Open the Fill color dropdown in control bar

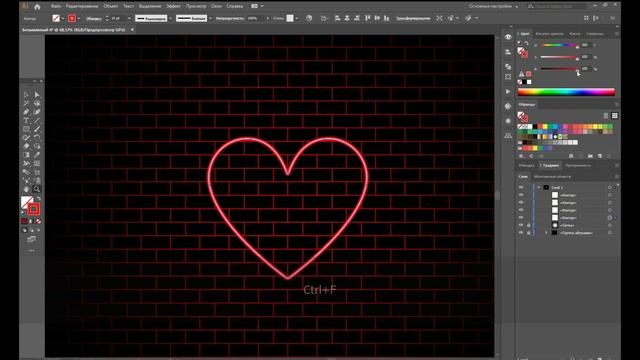point(62,18)
